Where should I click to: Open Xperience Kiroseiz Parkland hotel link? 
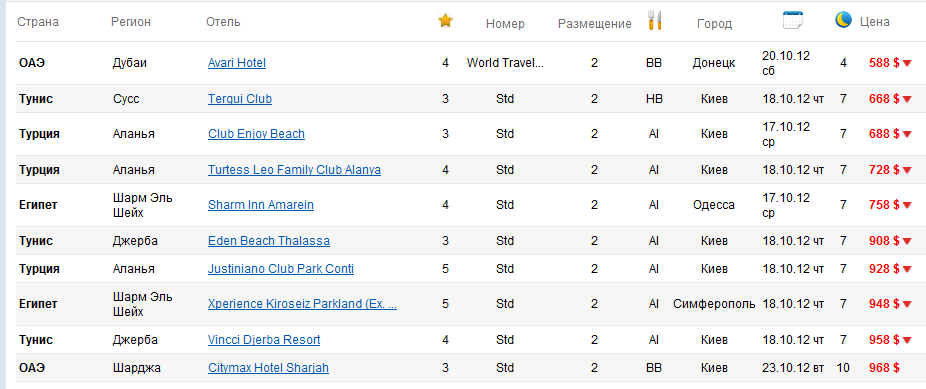click(302, 304)
